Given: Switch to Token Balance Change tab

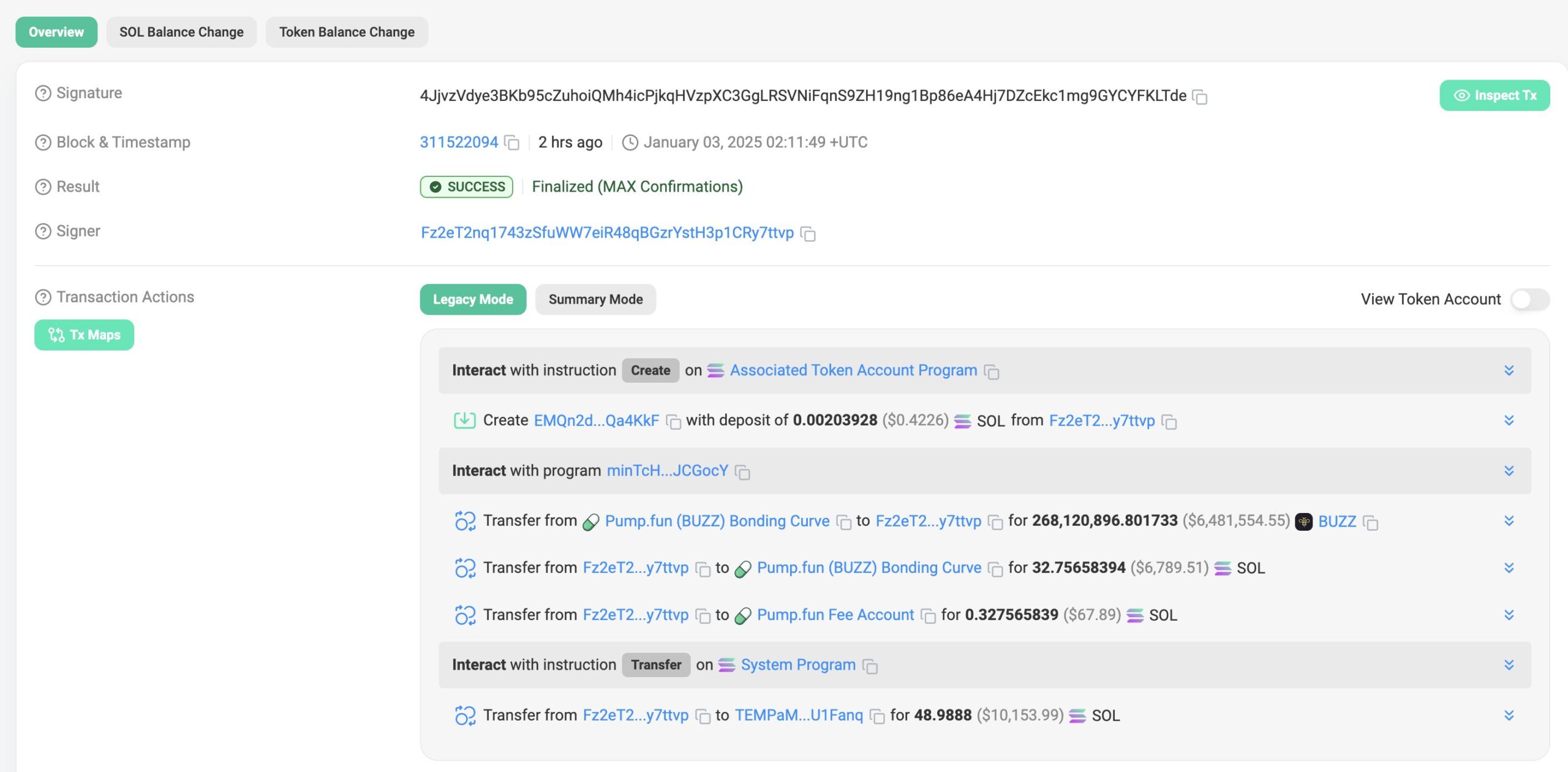Looking at the screenshot, I should coord(346,31).
